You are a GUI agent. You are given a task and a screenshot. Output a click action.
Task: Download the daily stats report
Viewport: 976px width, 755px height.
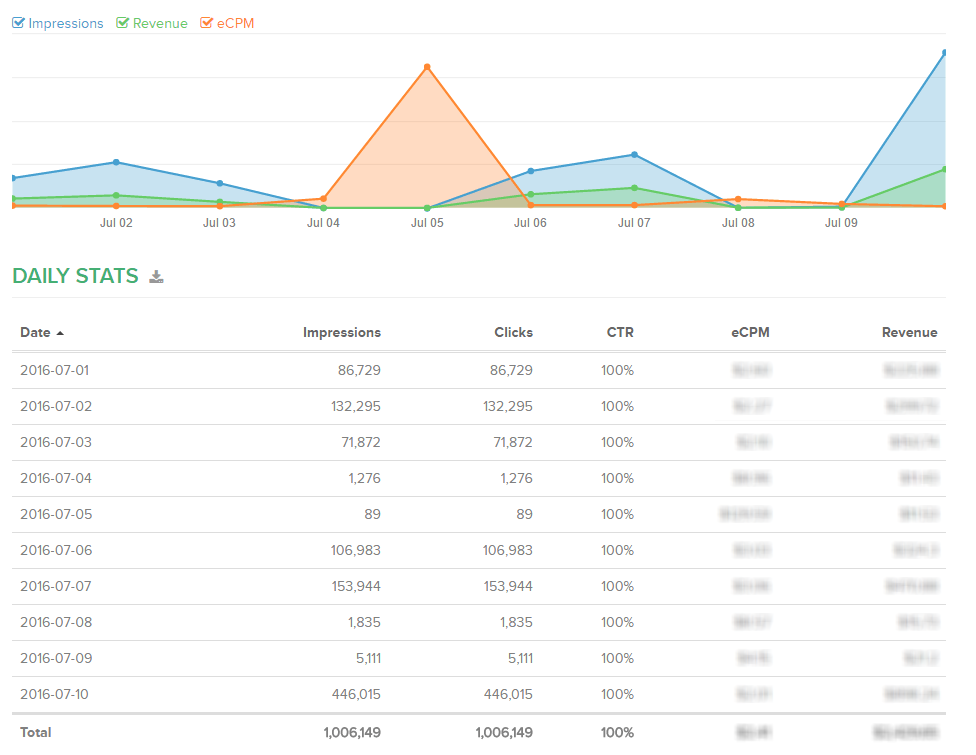click(156, 277)
